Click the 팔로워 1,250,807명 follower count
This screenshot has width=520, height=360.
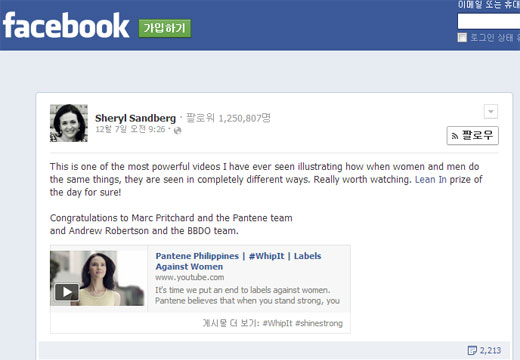click(x=228, y=118)
